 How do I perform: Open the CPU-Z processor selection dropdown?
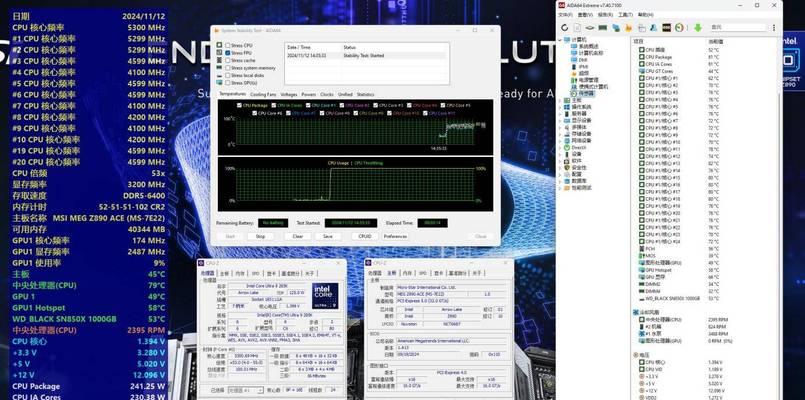pos(246,391)
